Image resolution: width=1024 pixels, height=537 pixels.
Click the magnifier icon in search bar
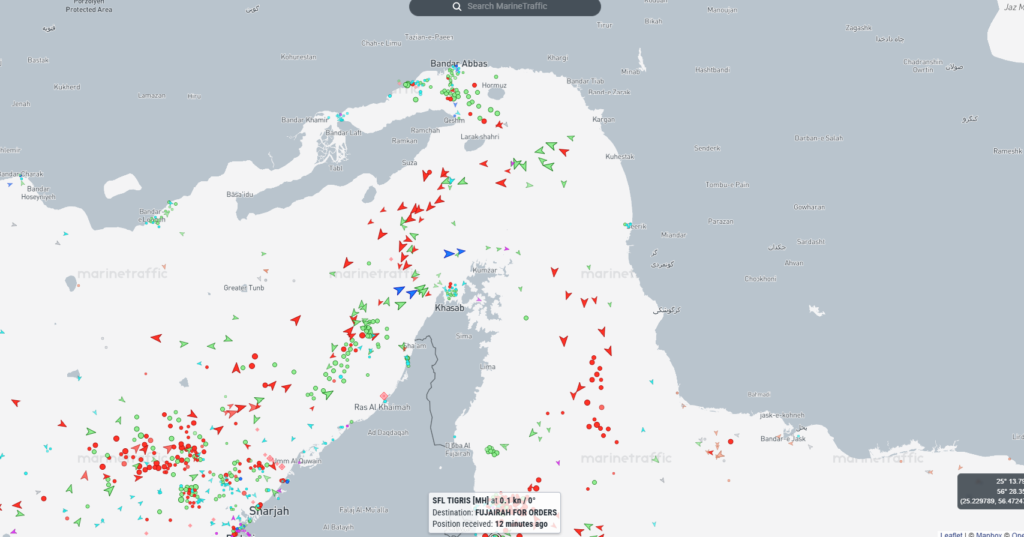pyautogui.click(x=457, y=7)
